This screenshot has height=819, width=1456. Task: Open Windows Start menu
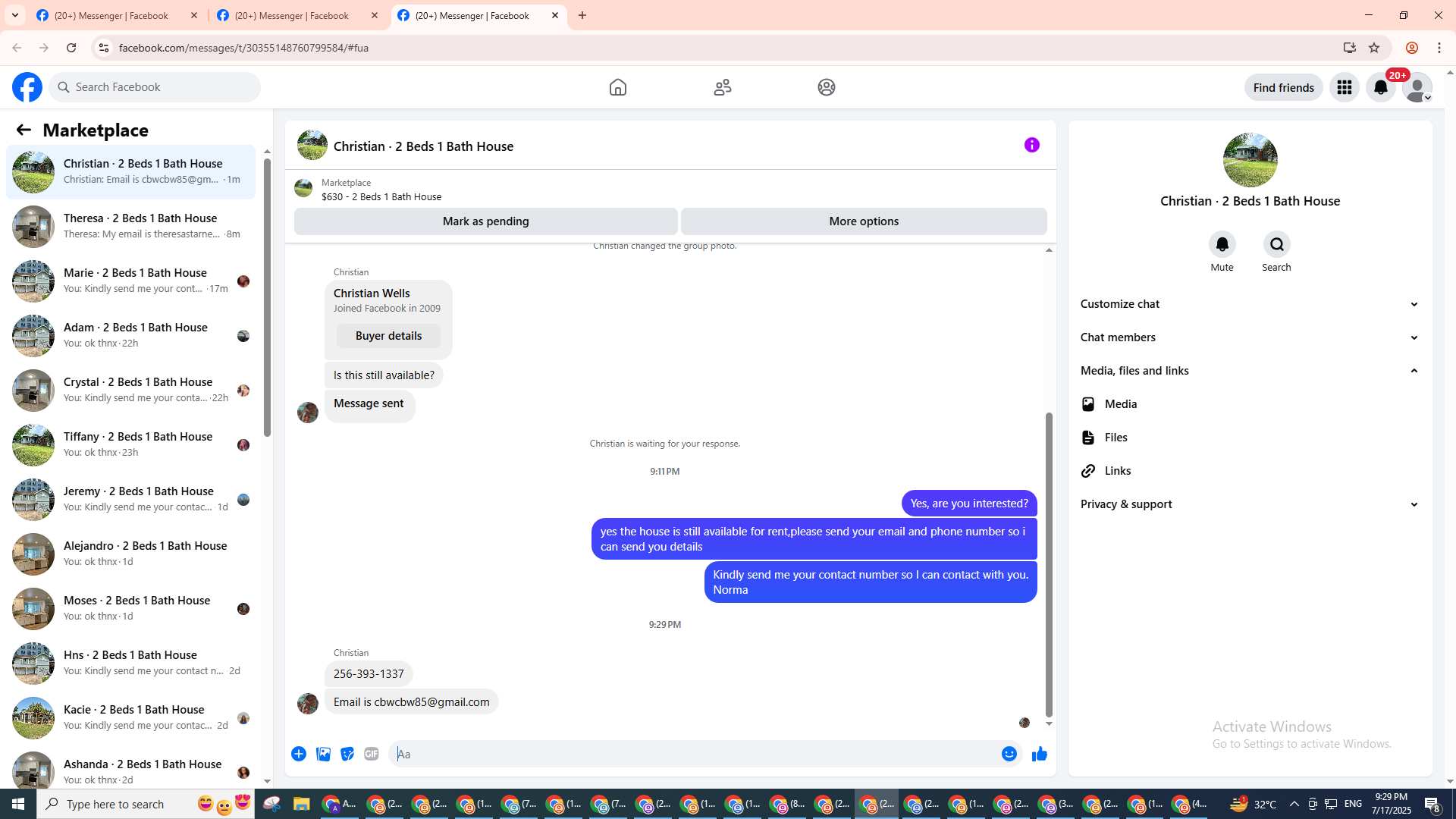18,804
